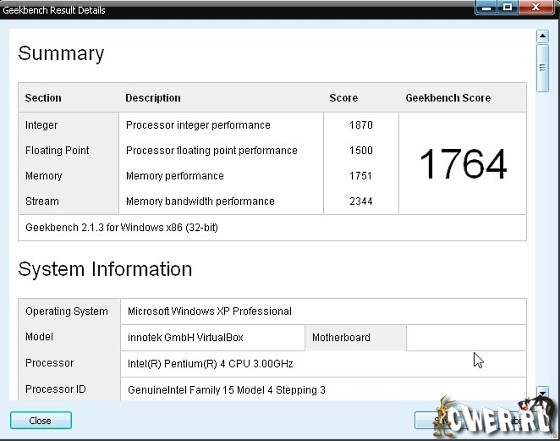The image size is (560, 441).
Task: Minimize the Geekbench Result Details window
Action: [486, 7]
